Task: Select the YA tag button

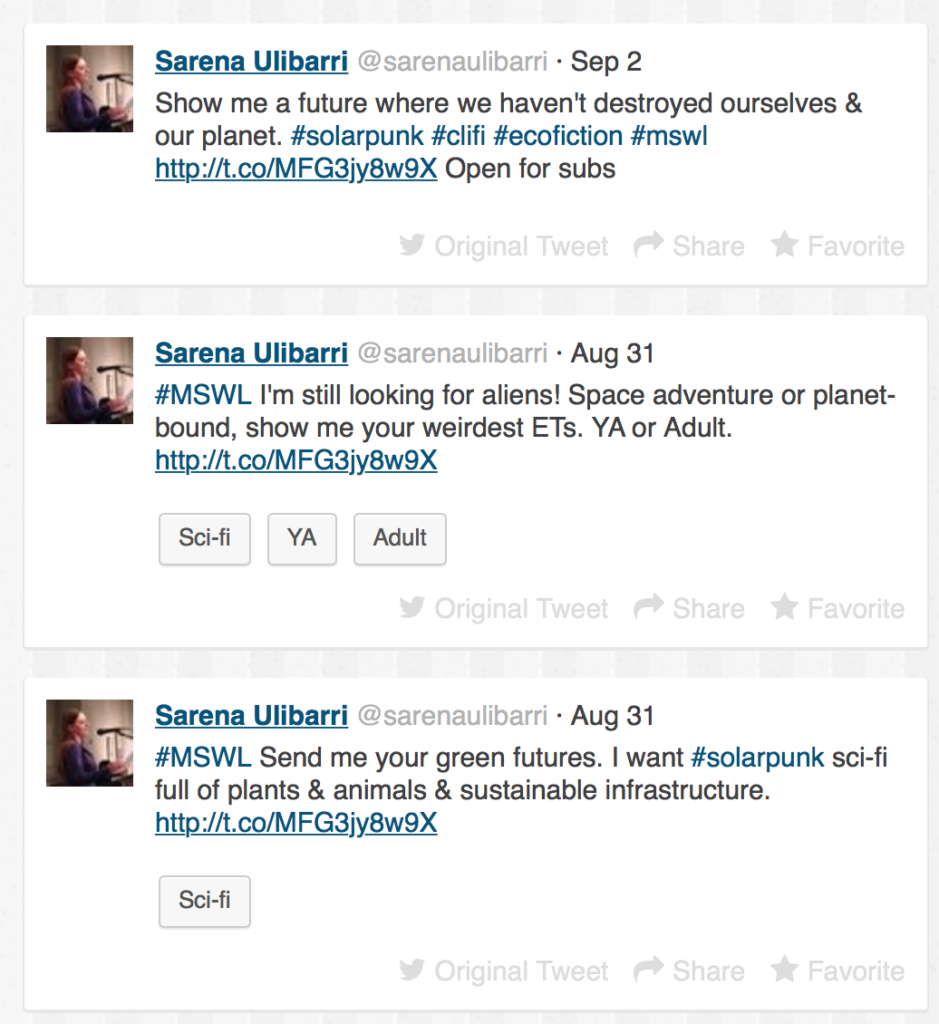Action: pos(302,538)
